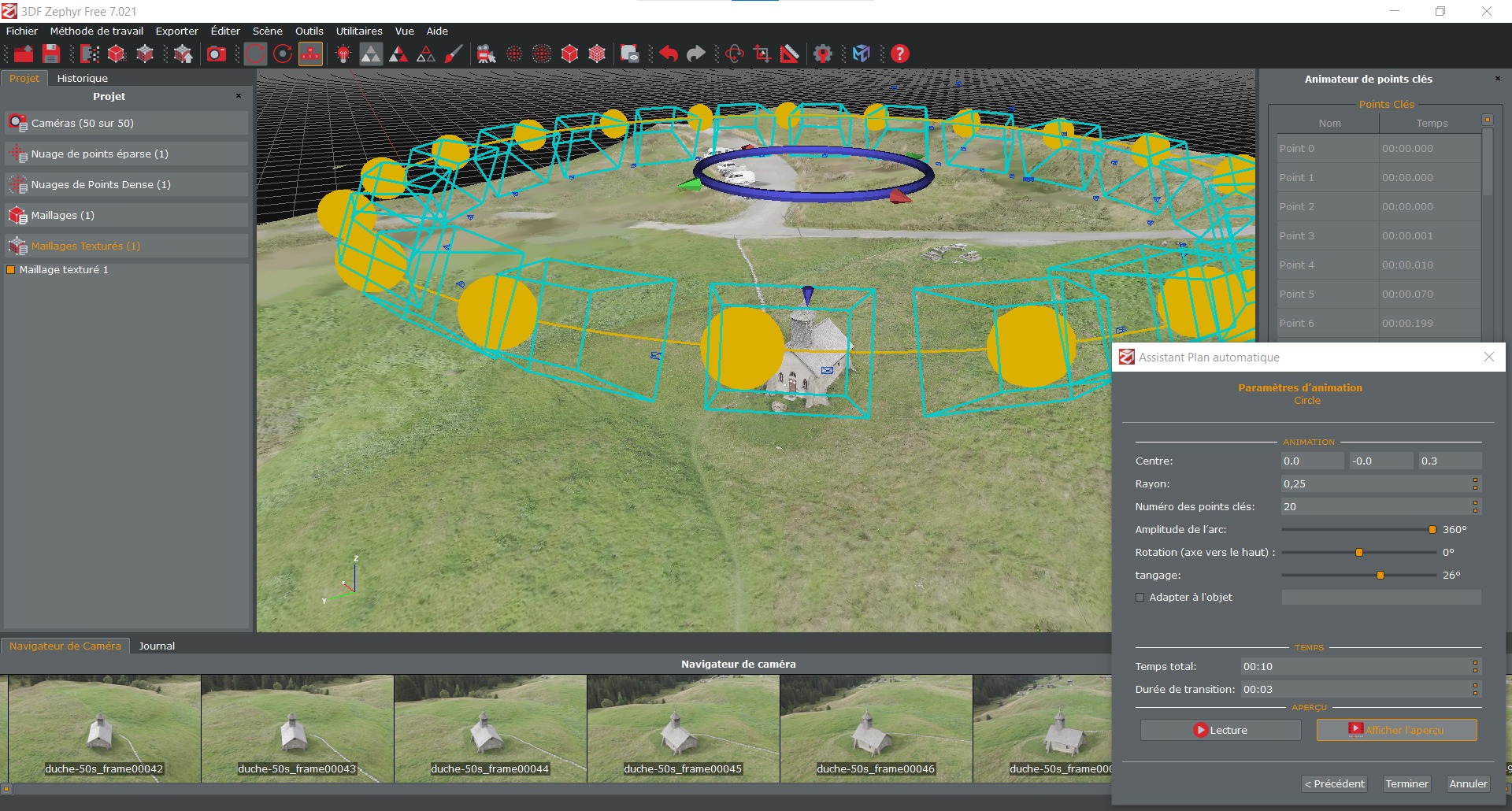Close the Animateur de points clés panel
Image resolution: width=1512 pixels, height=811 pixels.
coord(1498,79)
